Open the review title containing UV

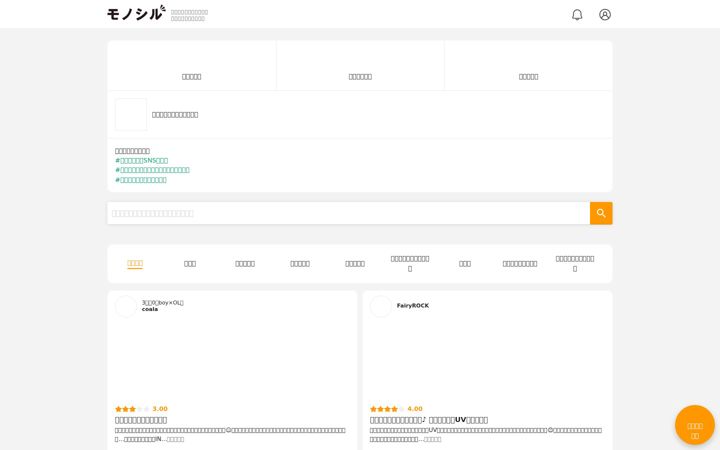click(x=429, y=420)
